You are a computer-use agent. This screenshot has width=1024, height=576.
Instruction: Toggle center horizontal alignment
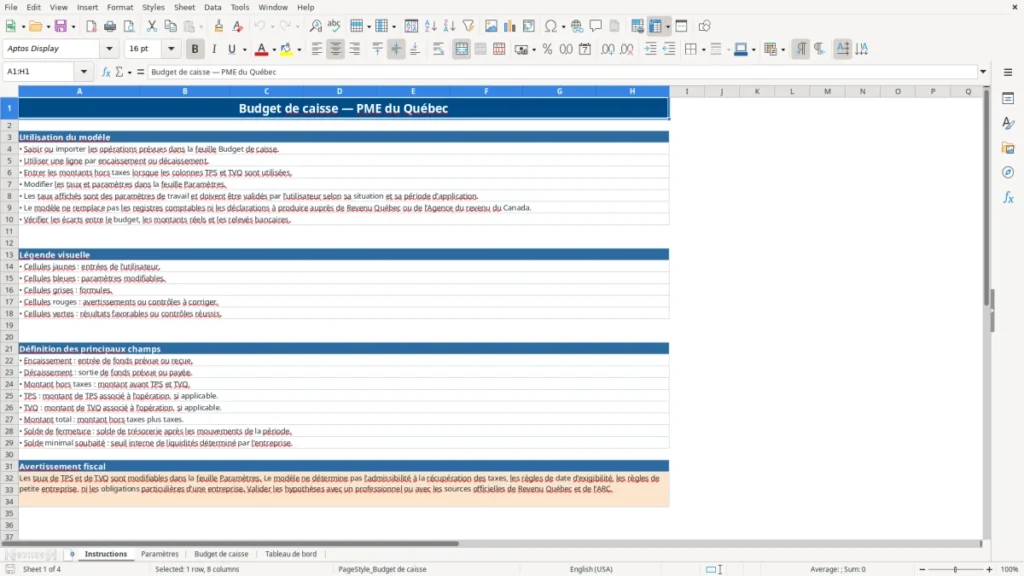(x=336, y=49)
